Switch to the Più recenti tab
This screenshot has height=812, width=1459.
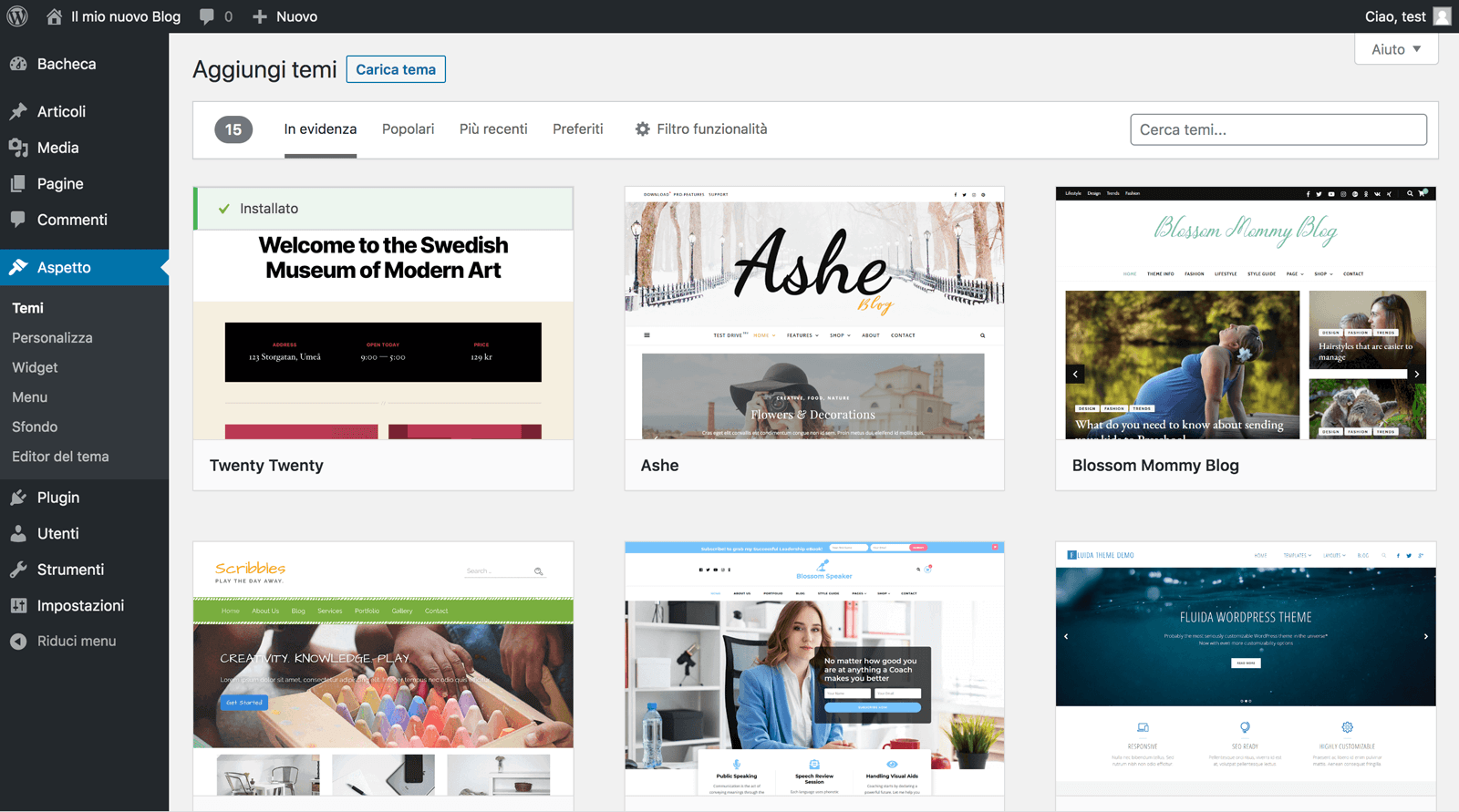(x=493, y=129)
